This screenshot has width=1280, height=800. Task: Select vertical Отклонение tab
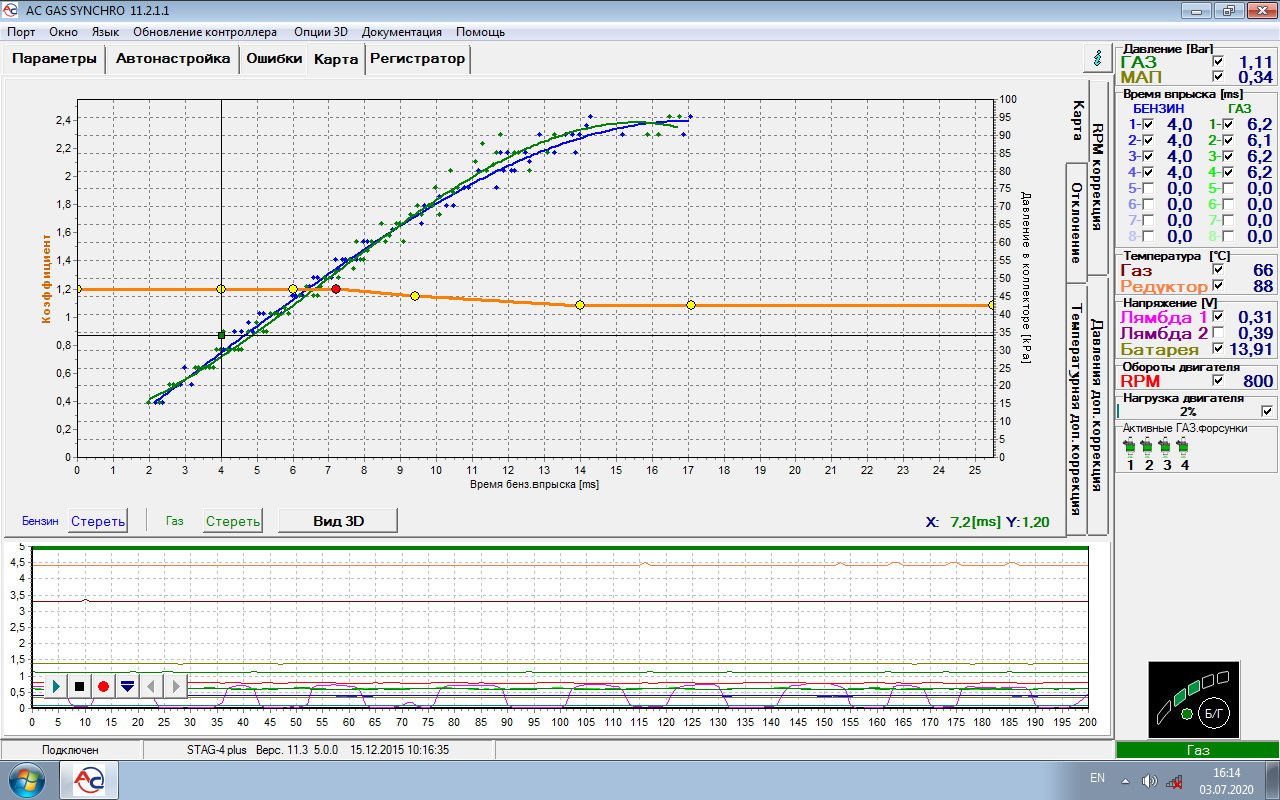[1076, 222]
